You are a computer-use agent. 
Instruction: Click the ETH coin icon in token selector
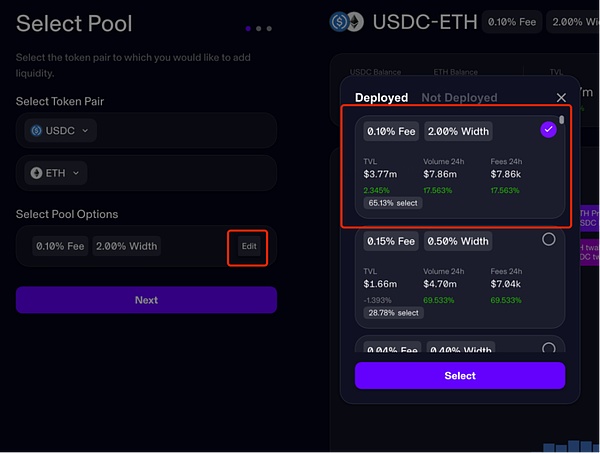coord(38,173)
